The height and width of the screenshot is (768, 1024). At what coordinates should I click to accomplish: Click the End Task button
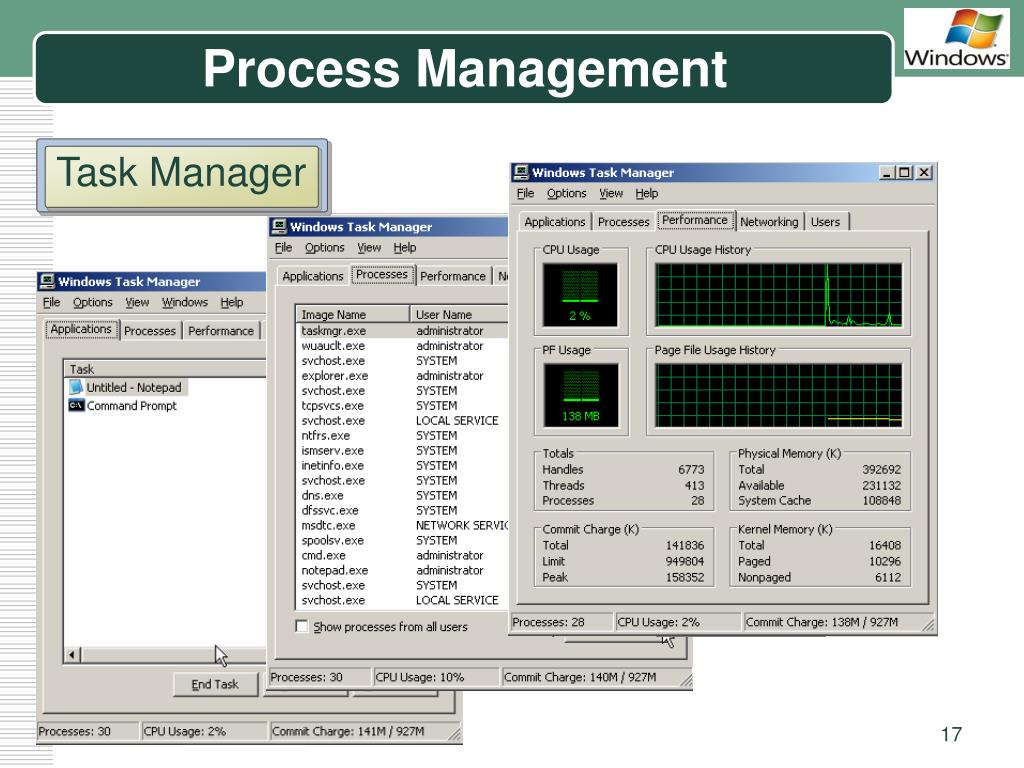215,684
